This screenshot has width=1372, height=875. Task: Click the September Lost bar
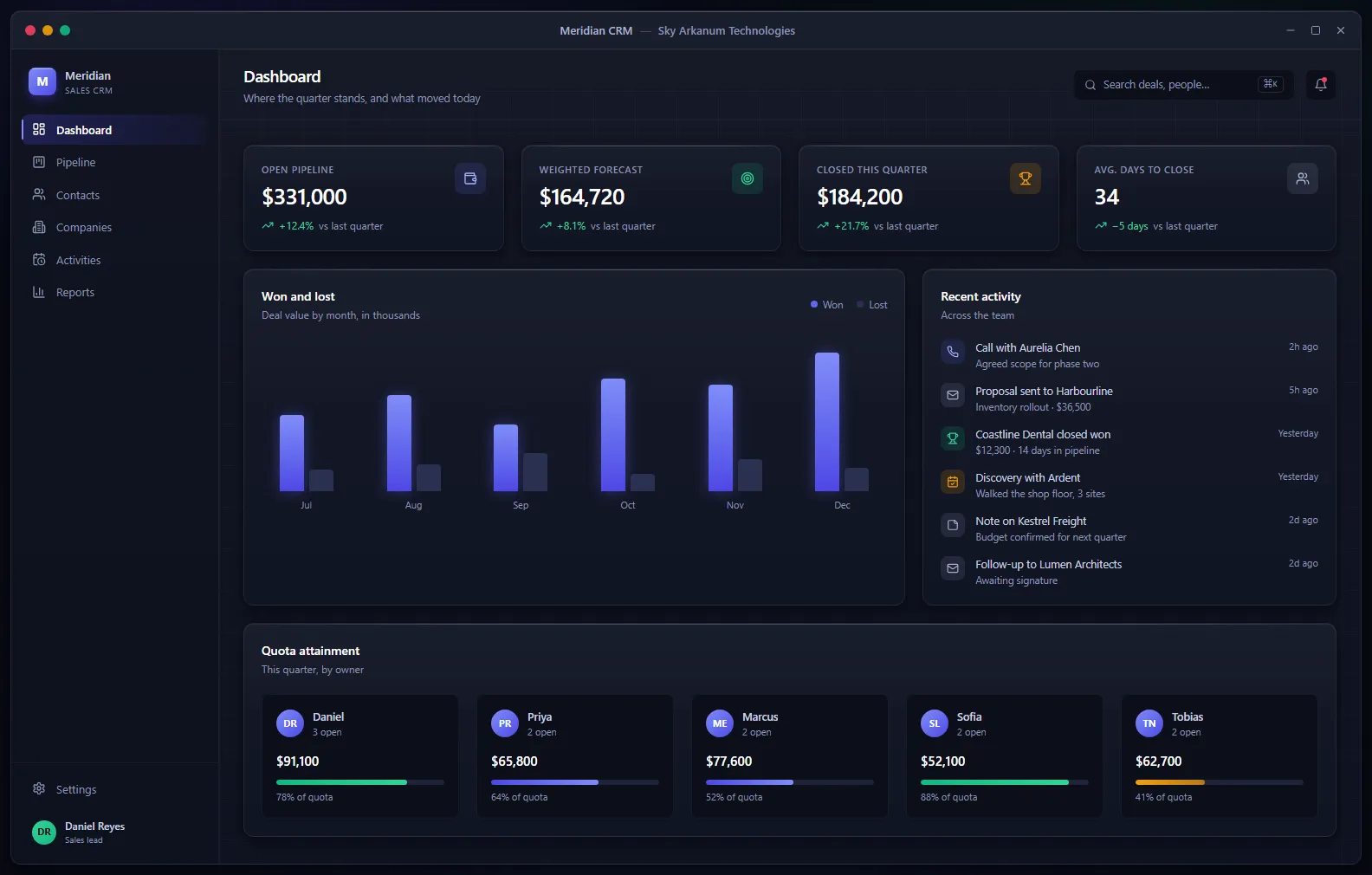coord(535,472)
